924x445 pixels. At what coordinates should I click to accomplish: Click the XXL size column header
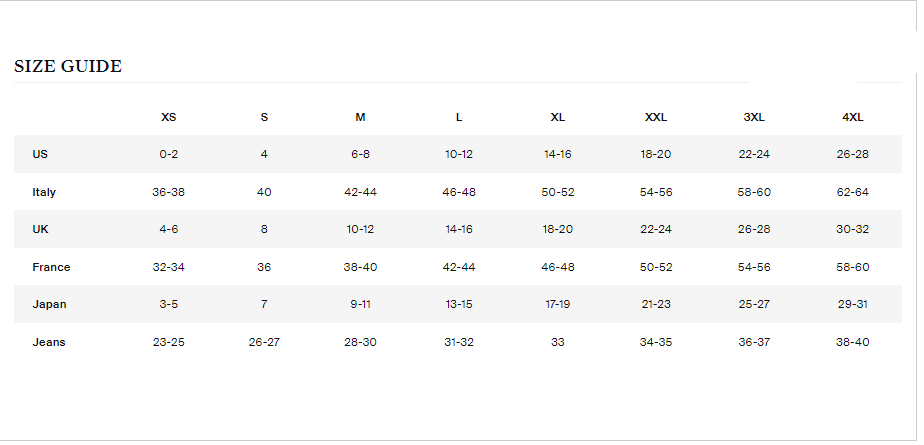(x=656, y=117)
